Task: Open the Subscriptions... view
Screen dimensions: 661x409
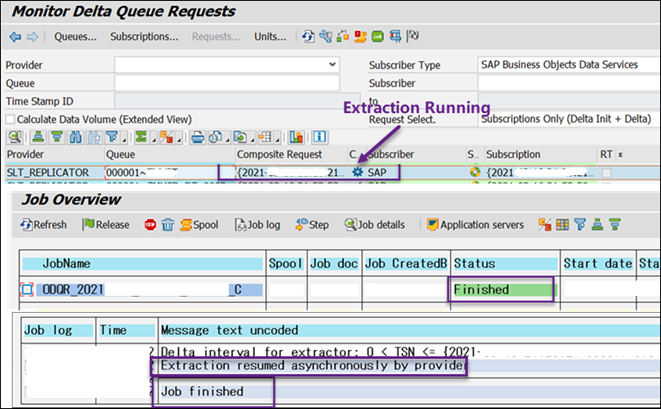Action: [x=144, y=37]
